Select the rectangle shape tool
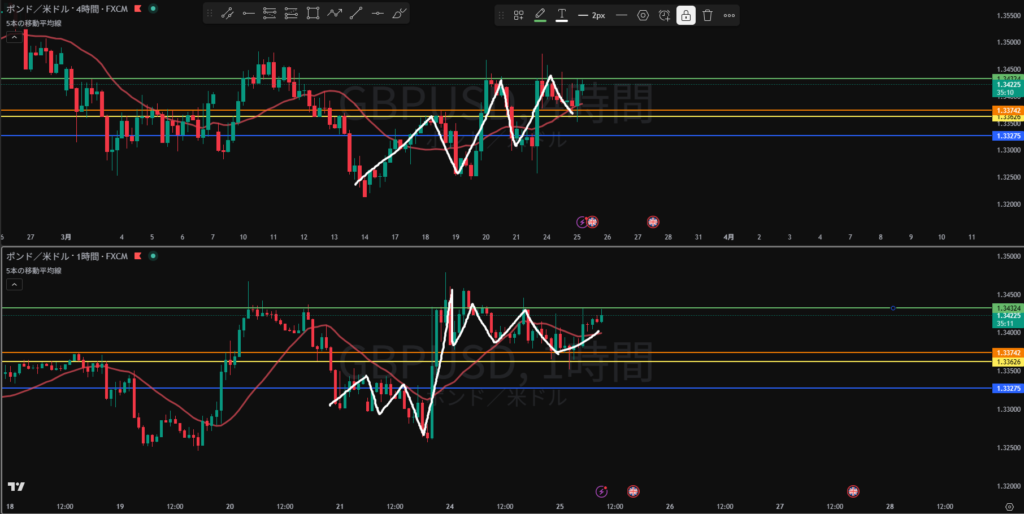 (313, 14)
